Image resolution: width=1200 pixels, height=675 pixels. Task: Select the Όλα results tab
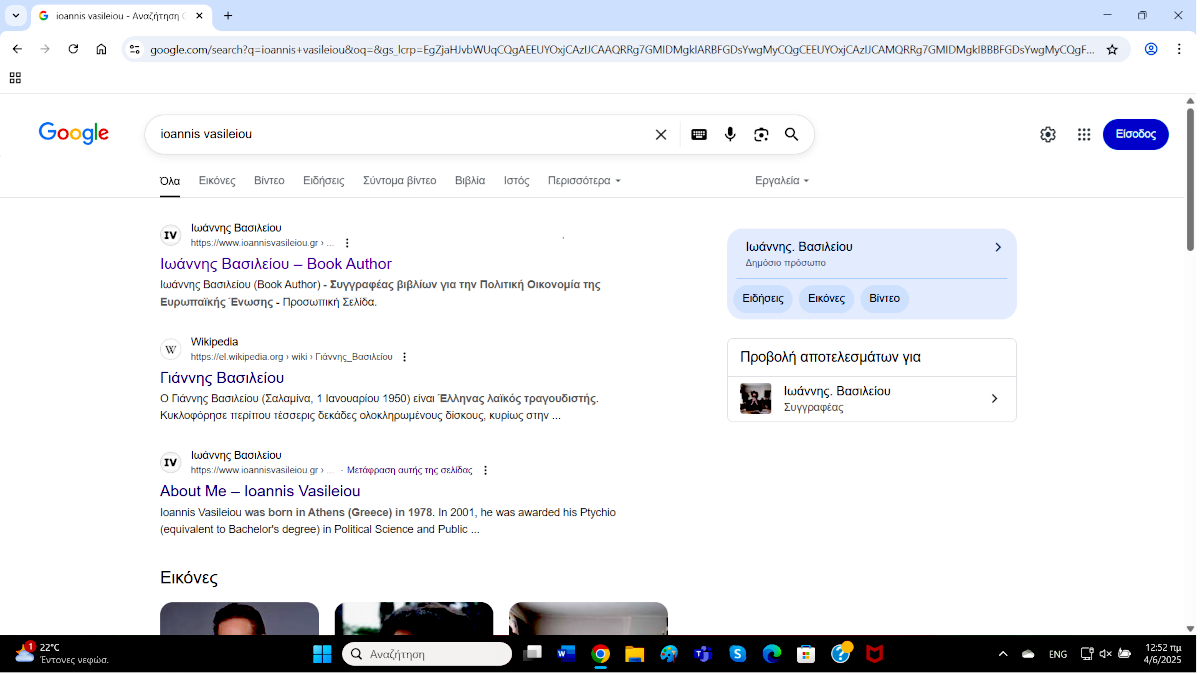point(170,181)
